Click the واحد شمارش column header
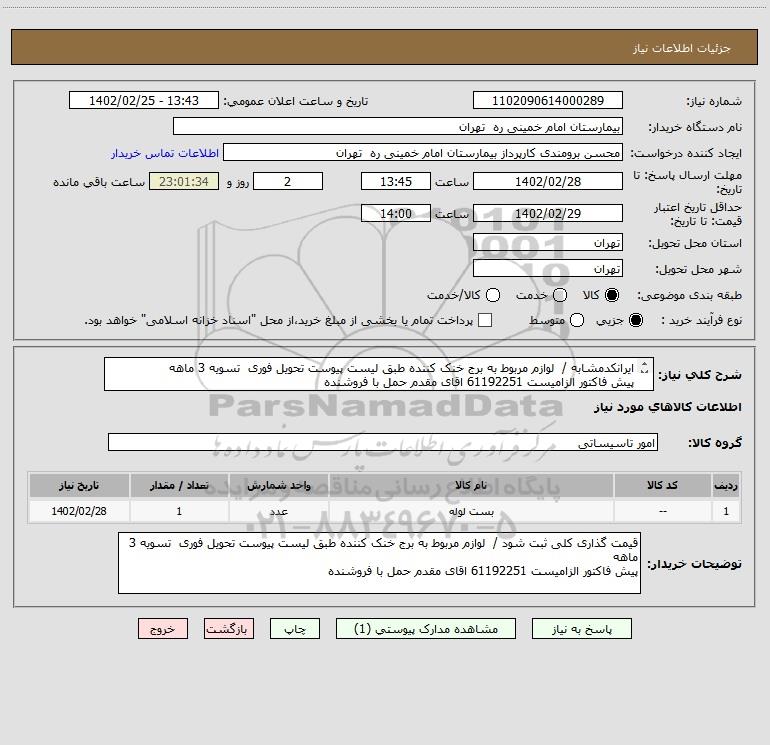The height and width of the screenshot is (745, 770). (x=279, y=485)
